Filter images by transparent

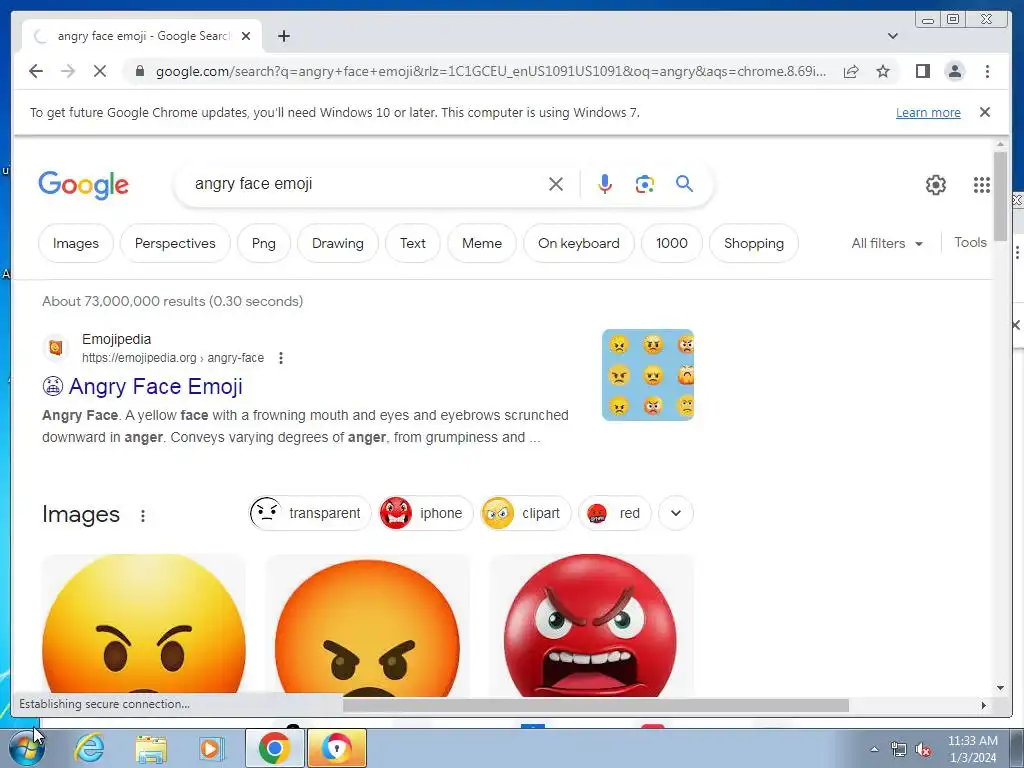click(310, 513)
